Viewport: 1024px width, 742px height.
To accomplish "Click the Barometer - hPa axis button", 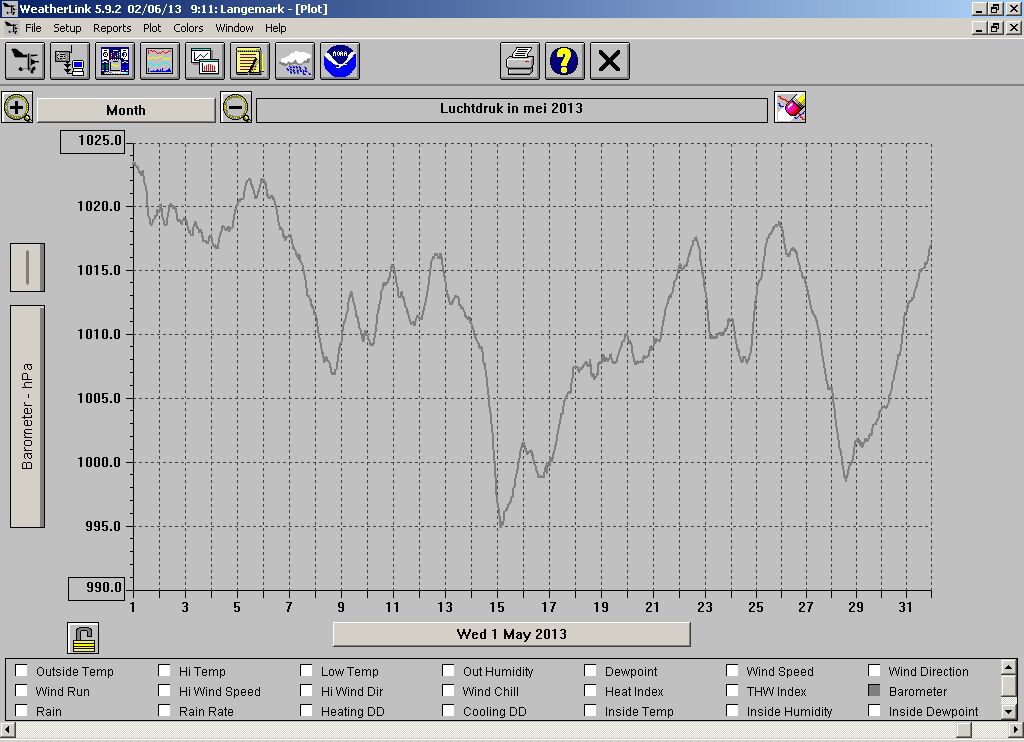I will pyautogui.click(x=27, y=416).
